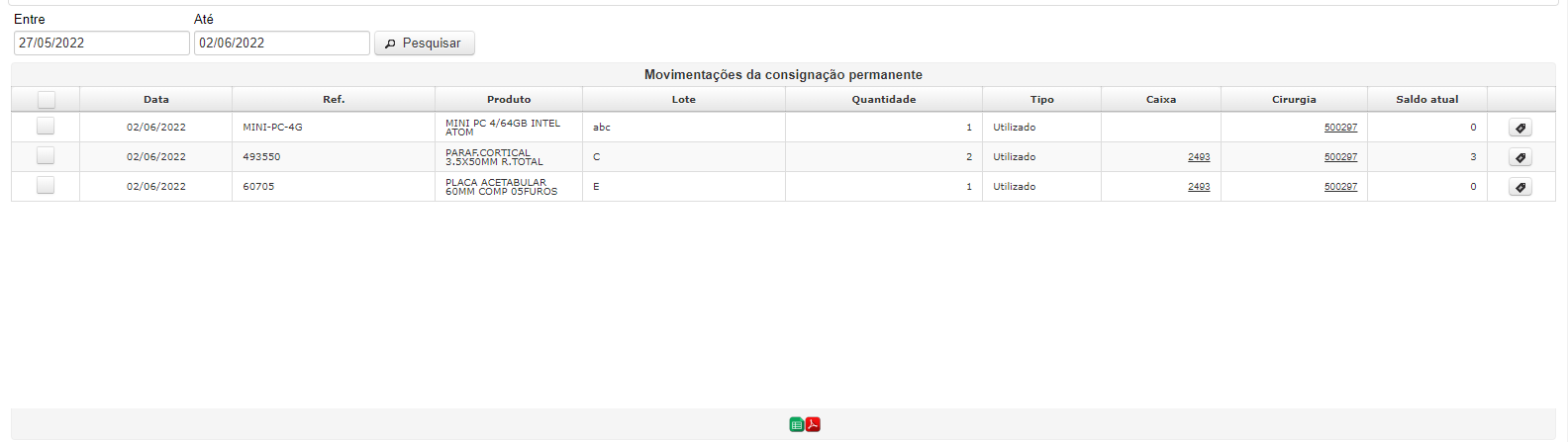Export table to Excel spreadsheet icon
Viewport: 1568px width, 442px height.
797,424
